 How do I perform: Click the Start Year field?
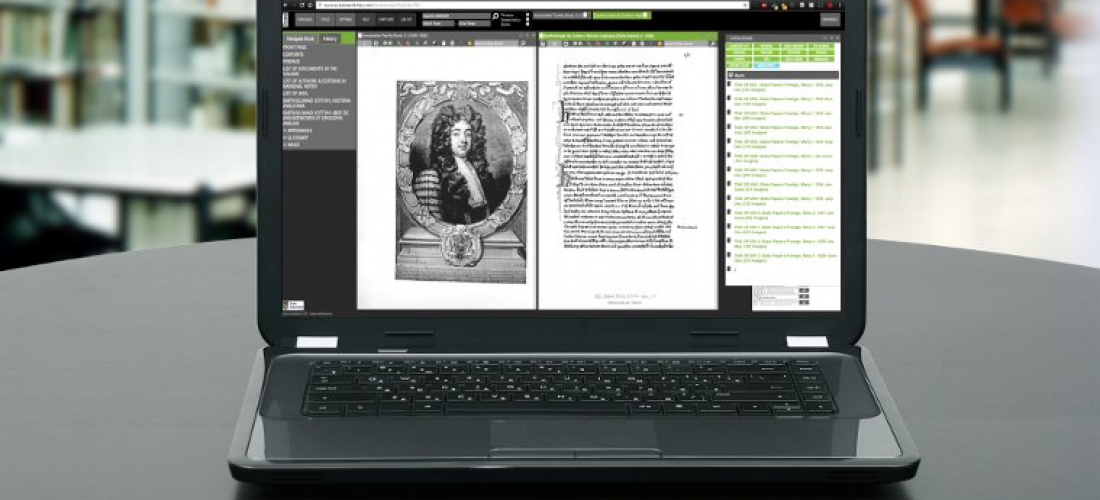pyautogui.click(x=438, y=23)
